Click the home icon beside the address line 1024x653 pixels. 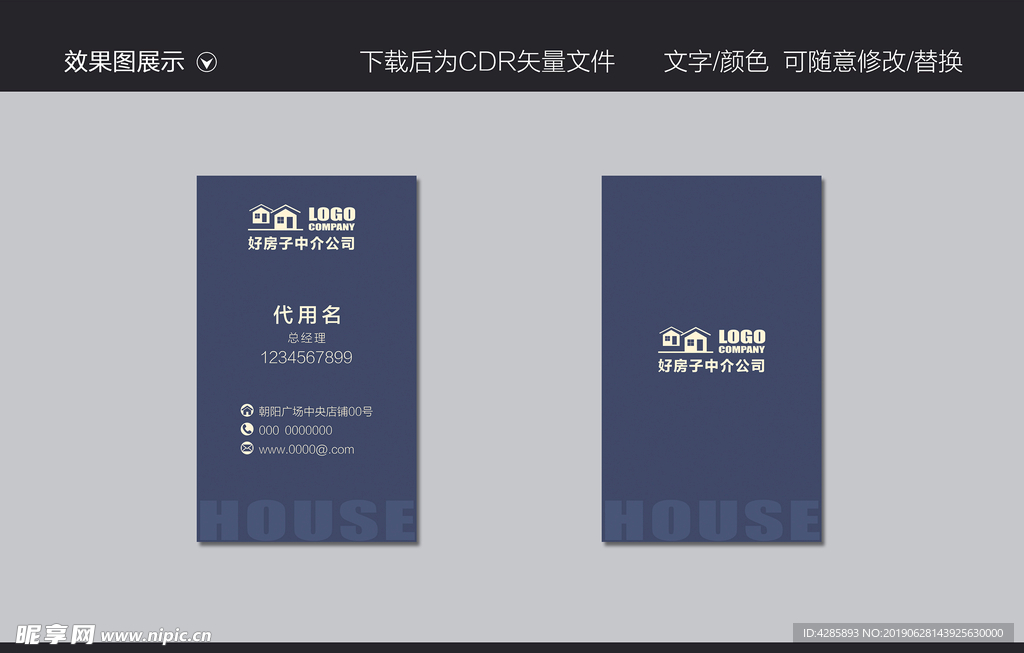click(246, 410)
